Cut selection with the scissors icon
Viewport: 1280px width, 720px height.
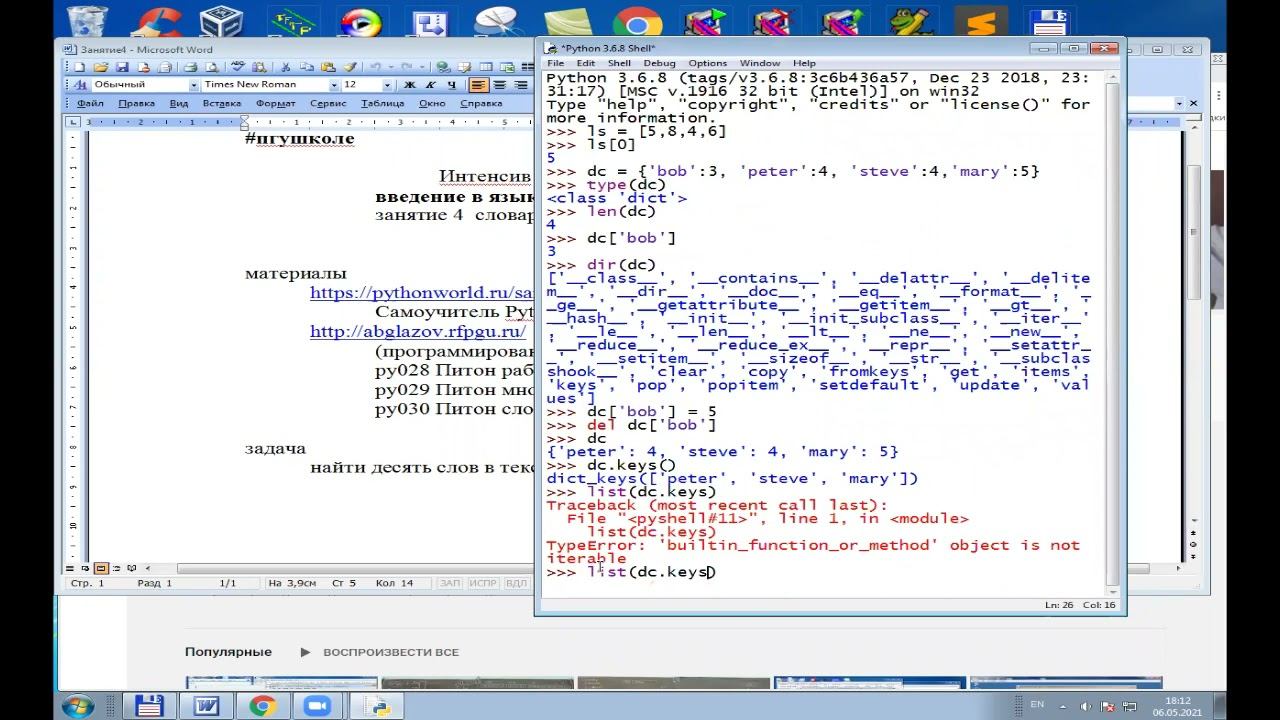point(286,67)
